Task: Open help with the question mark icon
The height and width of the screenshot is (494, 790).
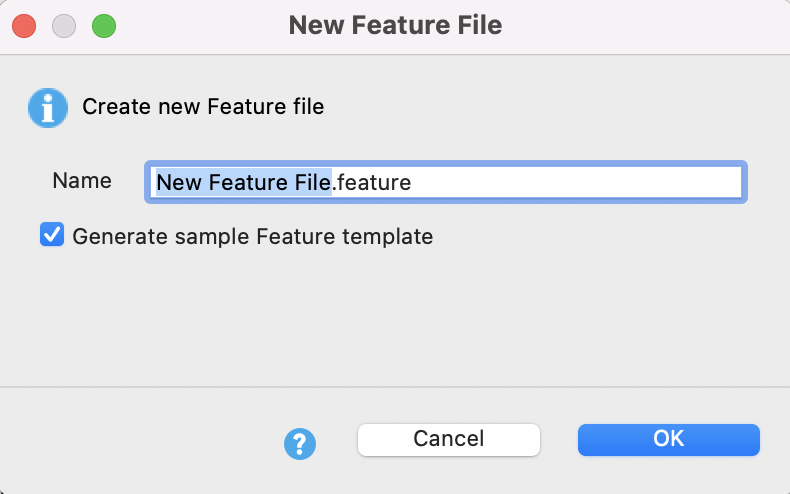Action: [x=300, y=443]
